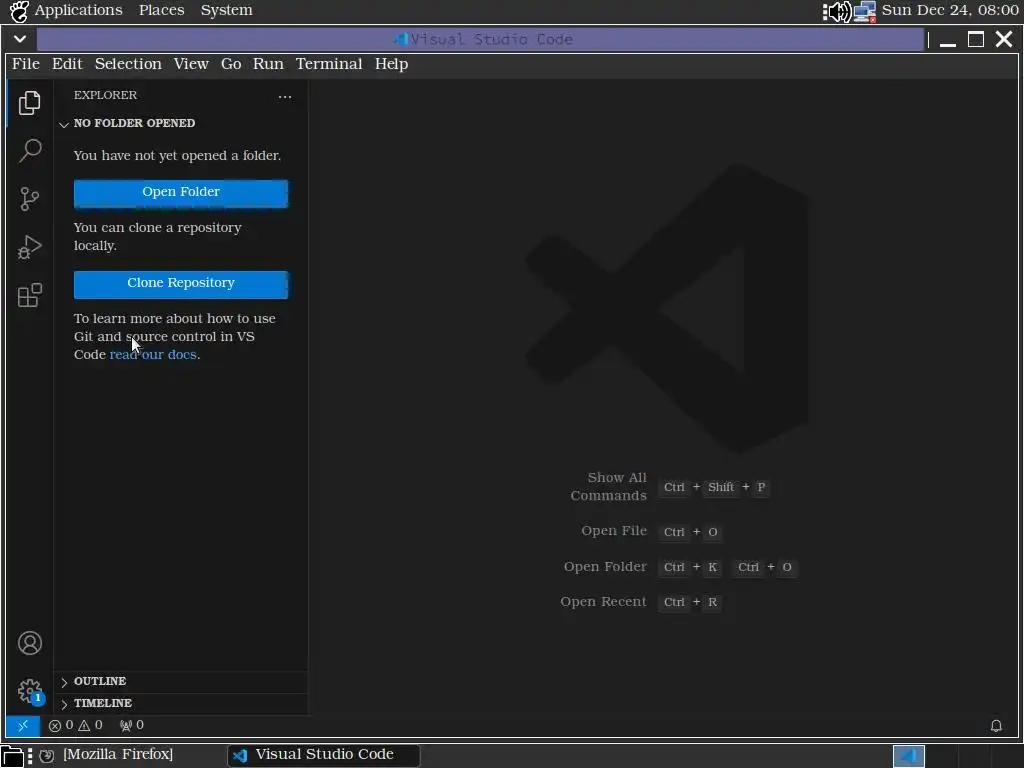The height and width of the screenshot is (768, 1024).
Task: Open the Applications menu in top panel
Action: (x=78, y=10)
